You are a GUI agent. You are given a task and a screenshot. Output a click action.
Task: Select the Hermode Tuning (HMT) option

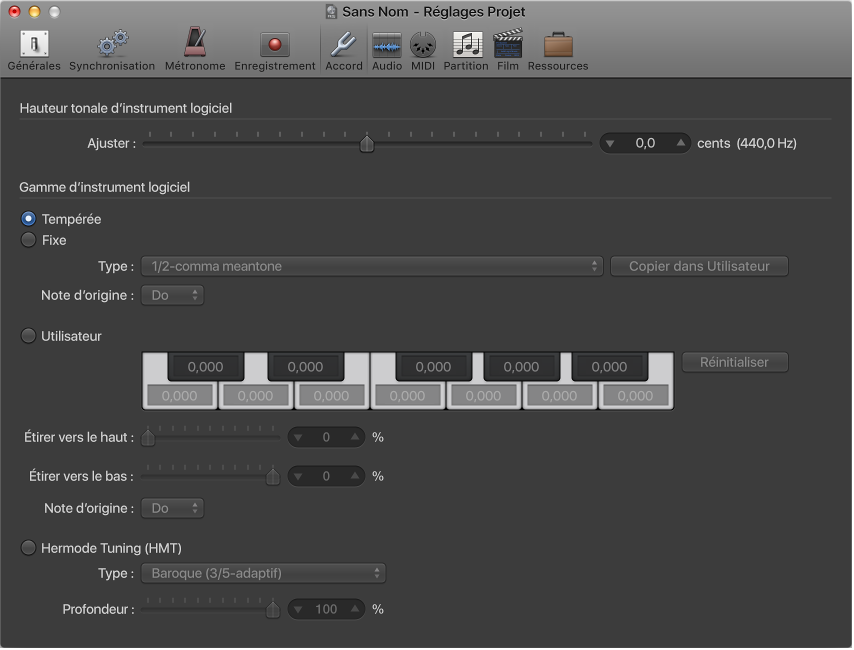point(29,548)
